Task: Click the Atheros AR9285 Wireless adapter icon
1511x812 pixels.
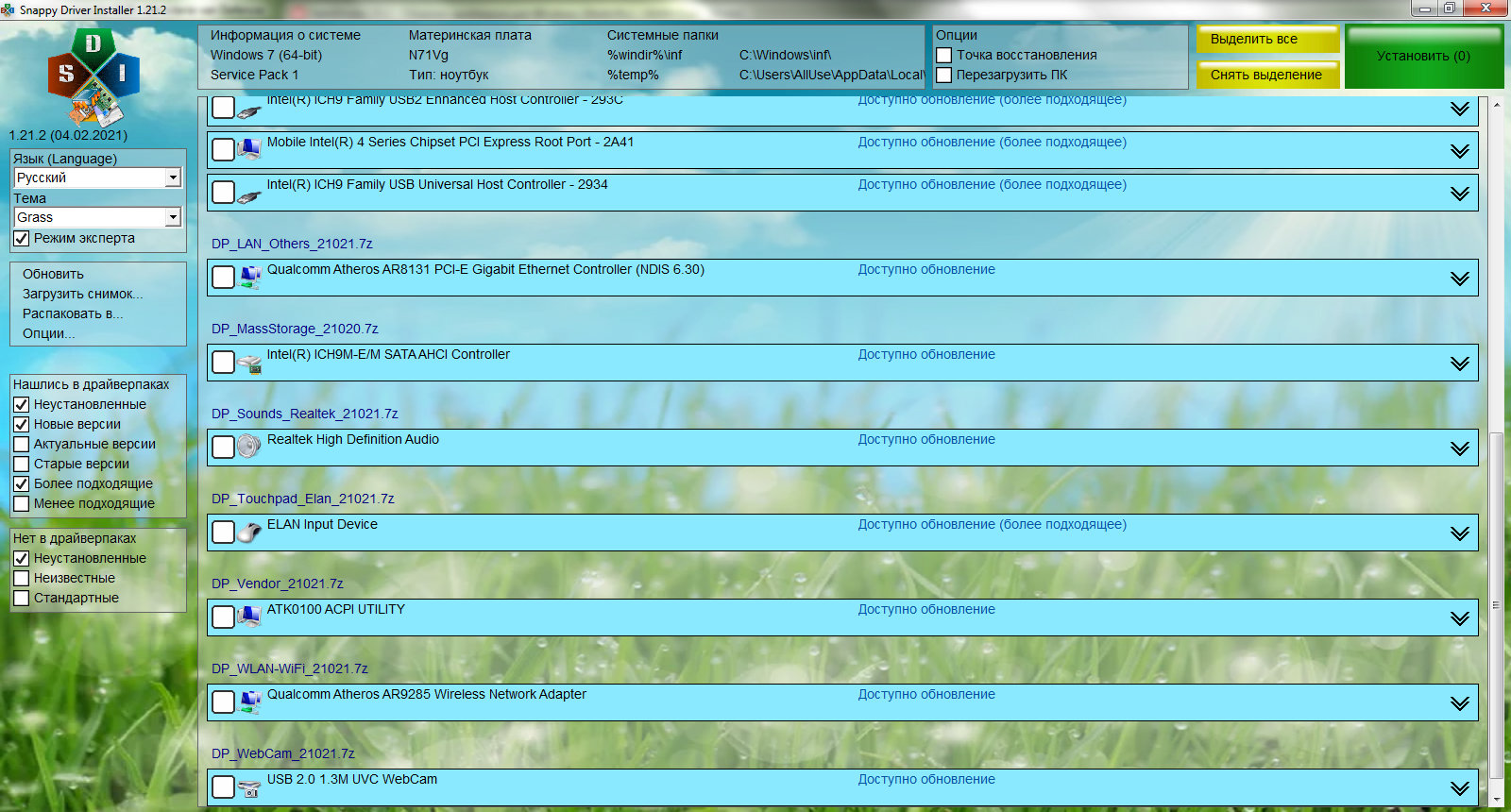Action: coord(249,702)
